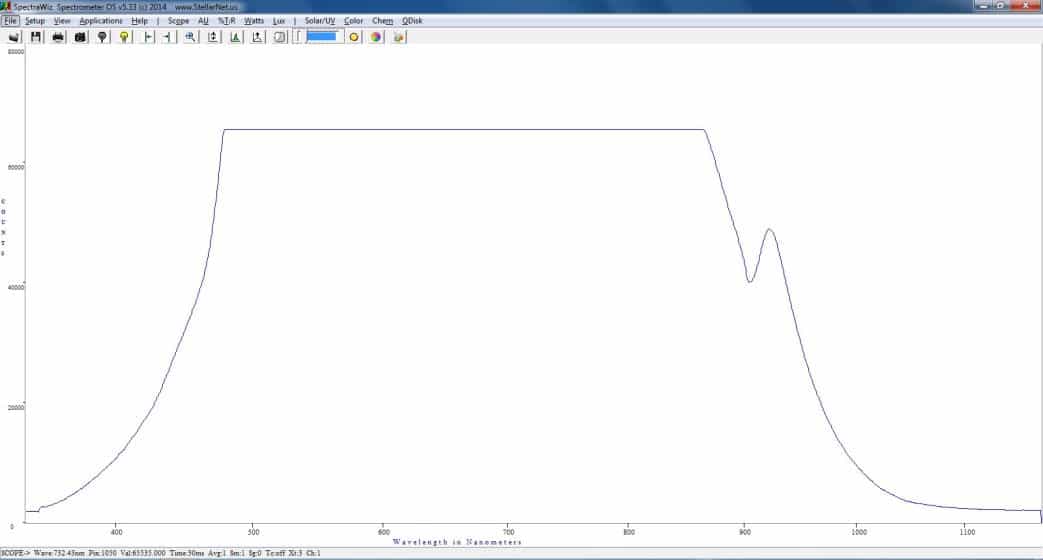Open the Solar/UV menu
Viewport: 1043px width, 560px height.
(319, 21)
